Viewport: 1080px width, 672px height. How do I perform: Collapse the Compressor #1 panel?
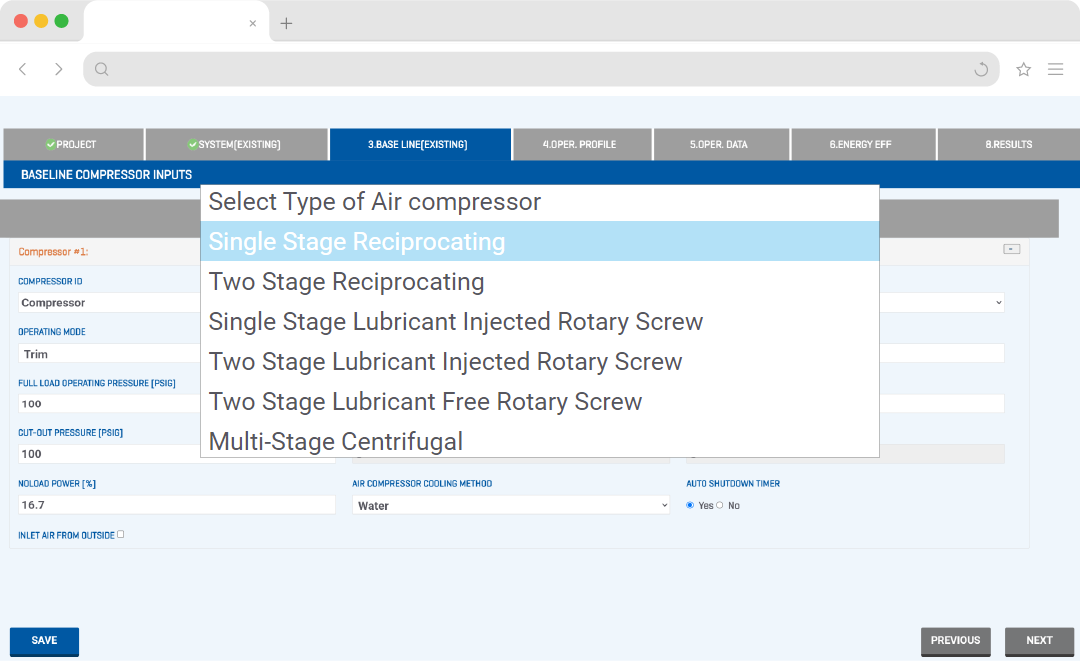[1011, 249]
